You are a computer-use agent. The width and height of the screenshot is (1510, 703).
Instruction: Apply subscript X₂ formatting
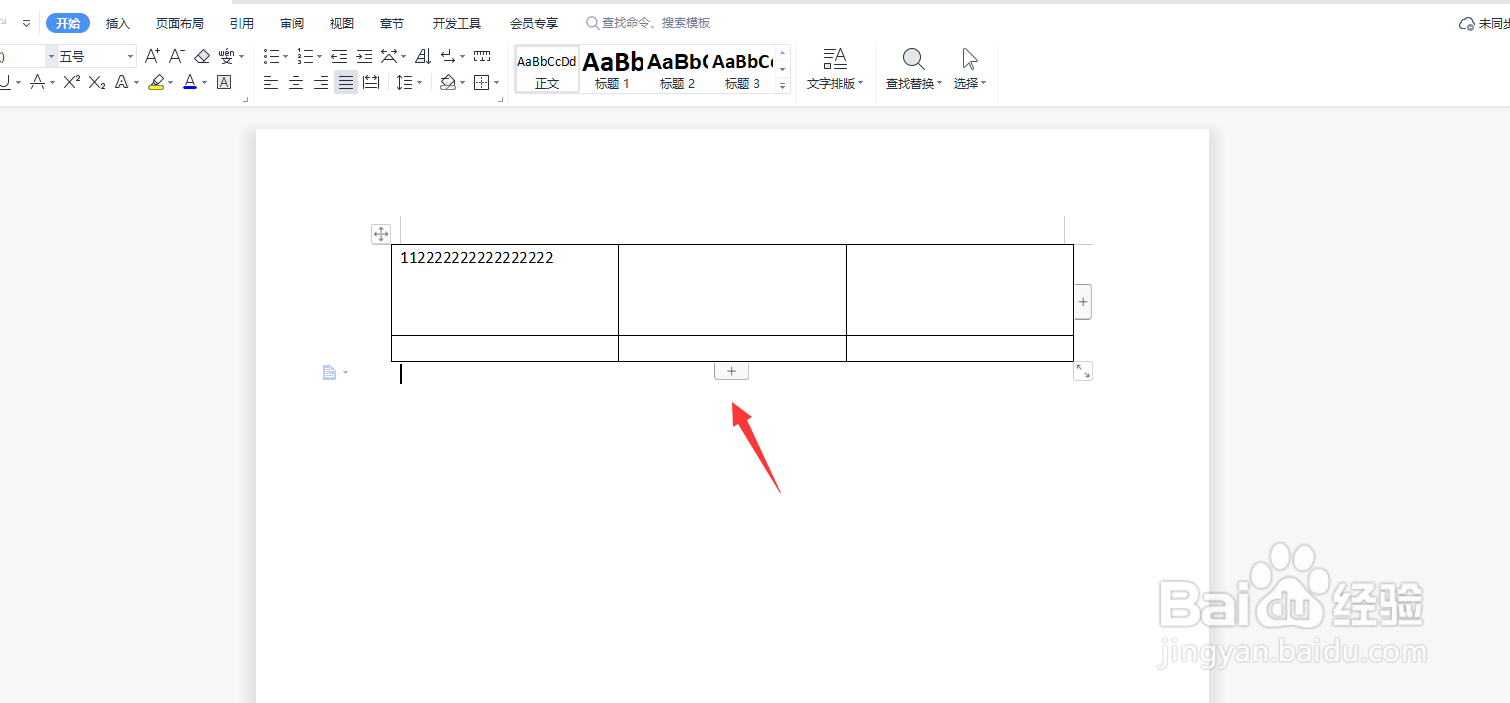pyautogui.click(x=97, y=82)
